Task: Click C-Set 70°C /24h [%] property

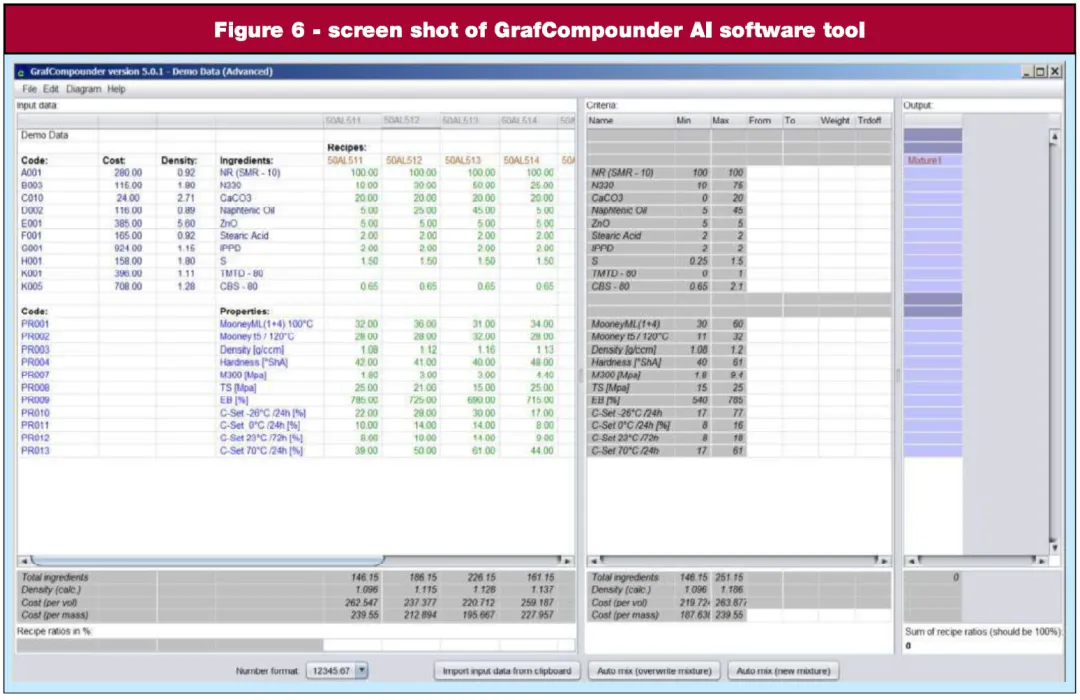Action: point(261,451)
